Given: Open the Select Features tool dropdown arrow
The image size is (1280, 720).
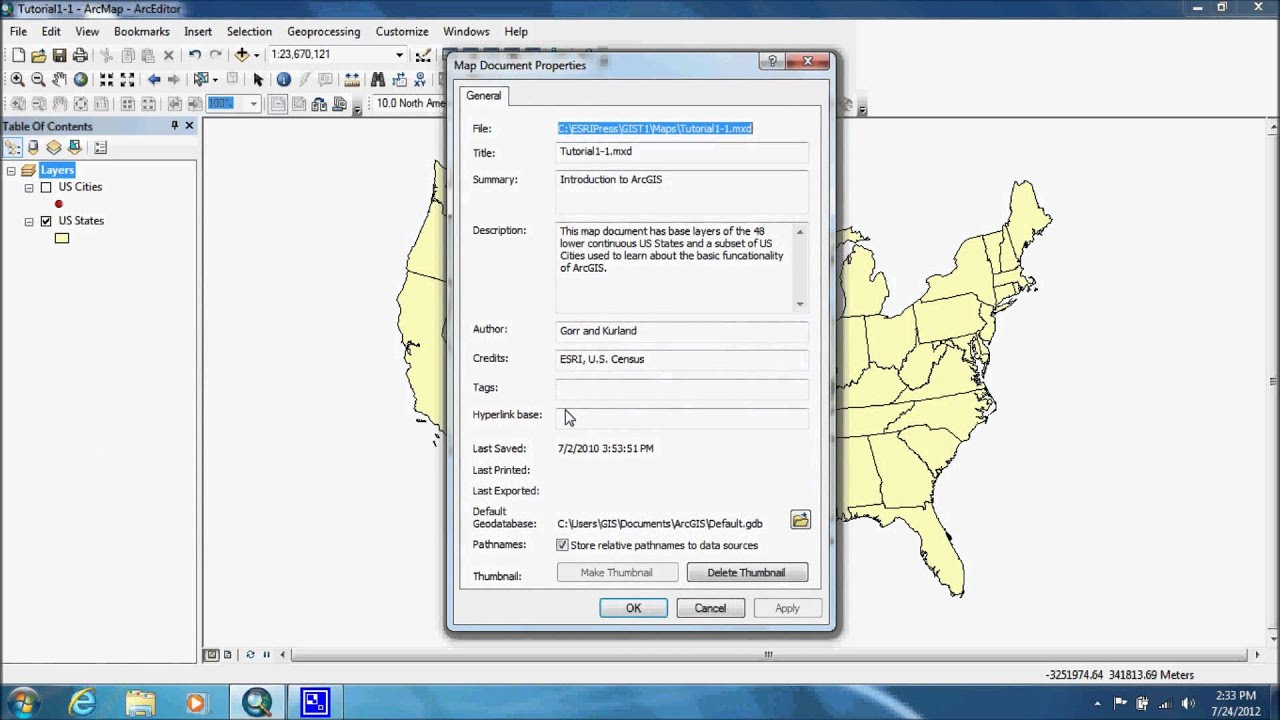Looking at the screenshot, I should [213, 79].
